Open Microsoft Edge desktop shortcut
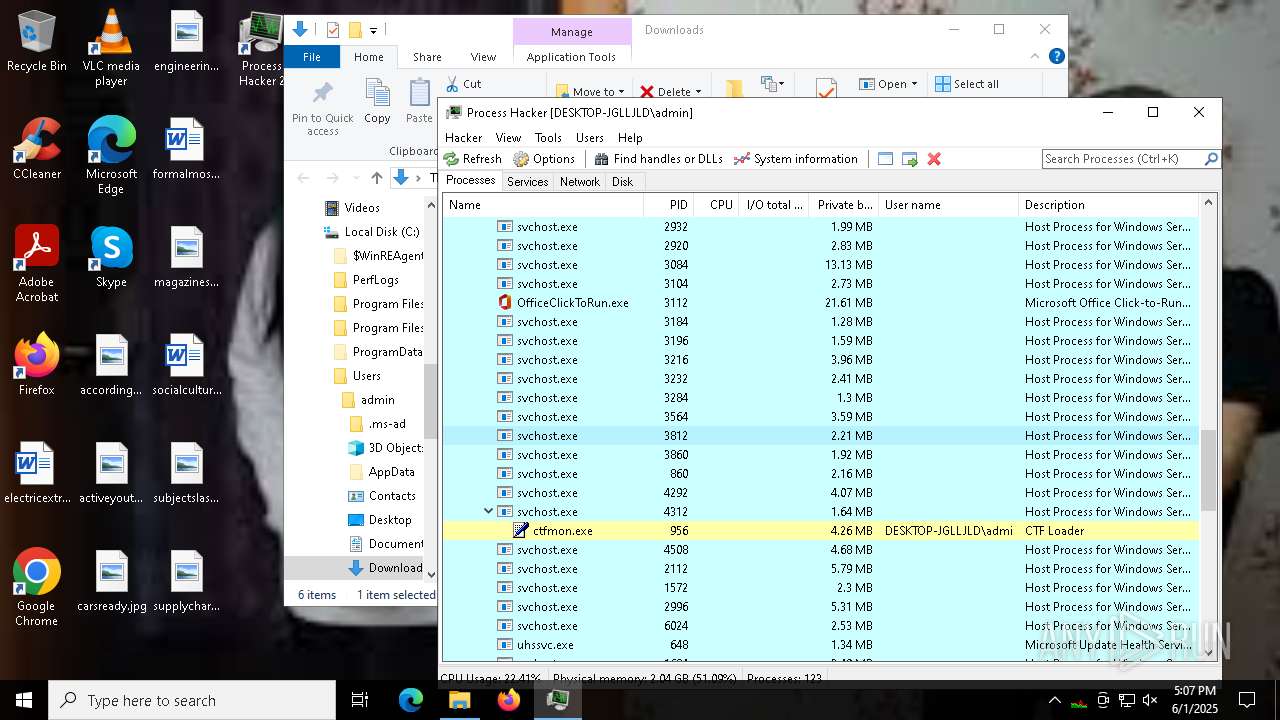1280x720 pixels. tap(111, 156)
